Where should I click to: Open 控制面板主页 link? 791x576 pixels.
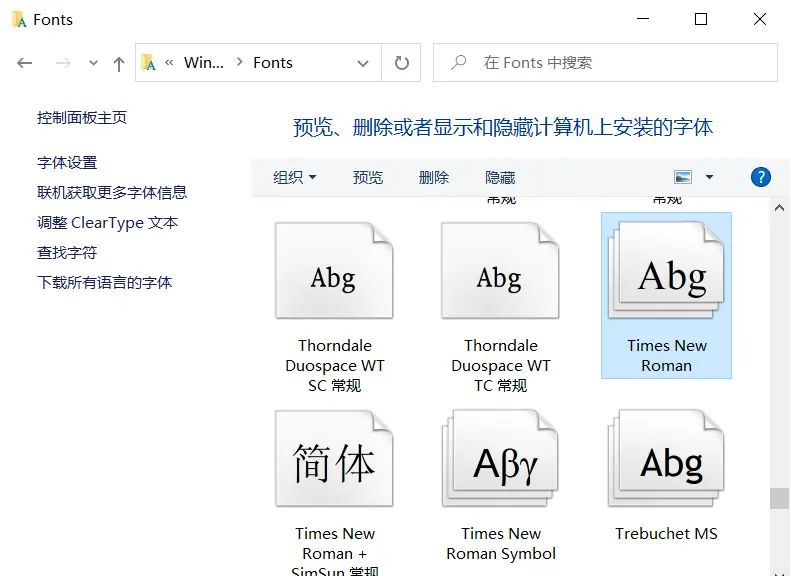click(82, 118)
